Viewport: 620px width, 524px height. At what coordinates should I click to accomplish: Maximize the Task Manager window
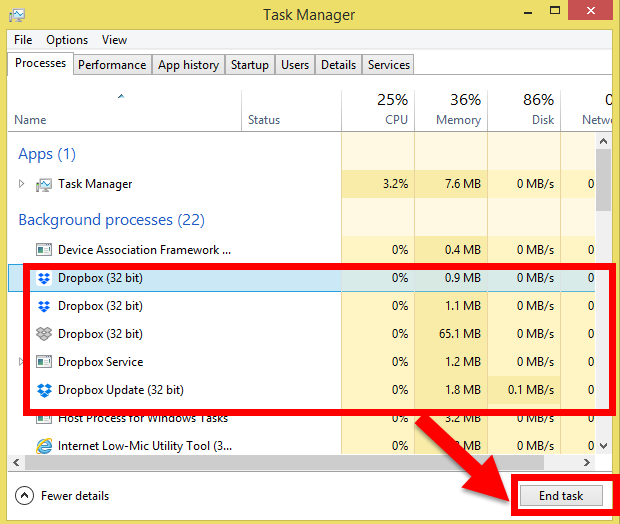click(x=555, y=11)
